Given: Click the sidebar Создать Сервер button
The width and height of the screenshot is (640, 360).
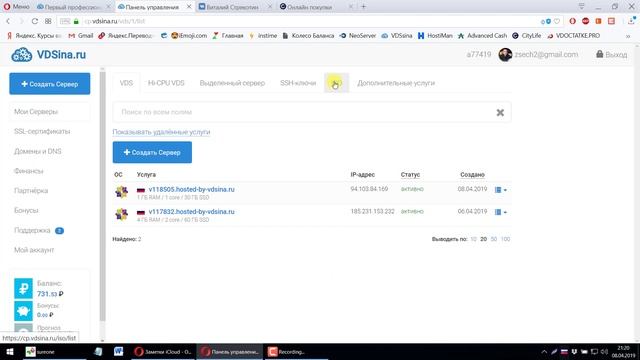Looking at the screenshot, I should point(50,84).
